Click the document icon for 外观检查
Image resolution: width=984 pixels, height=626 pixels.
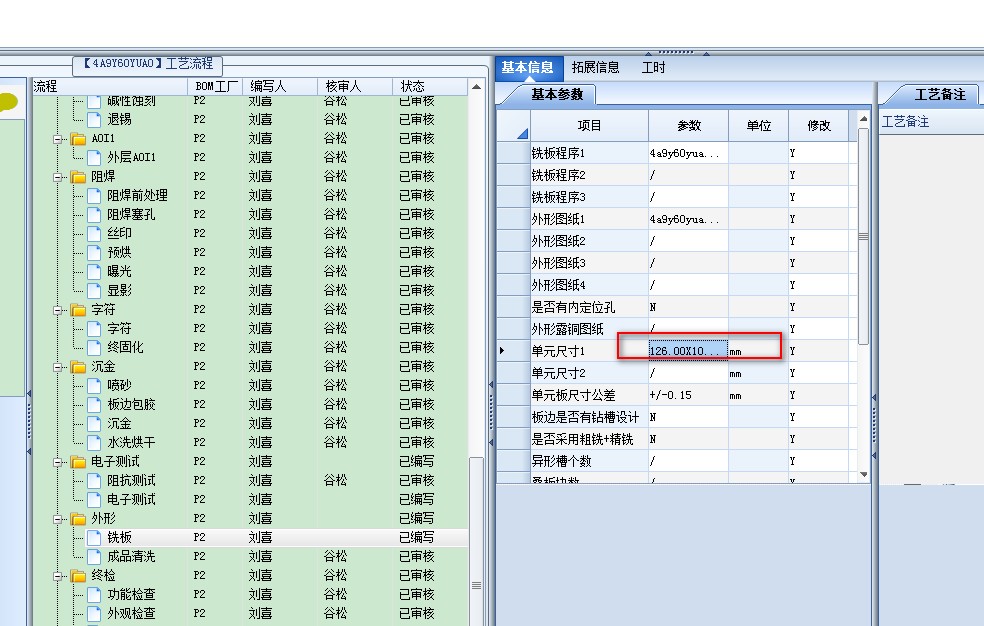94,613
